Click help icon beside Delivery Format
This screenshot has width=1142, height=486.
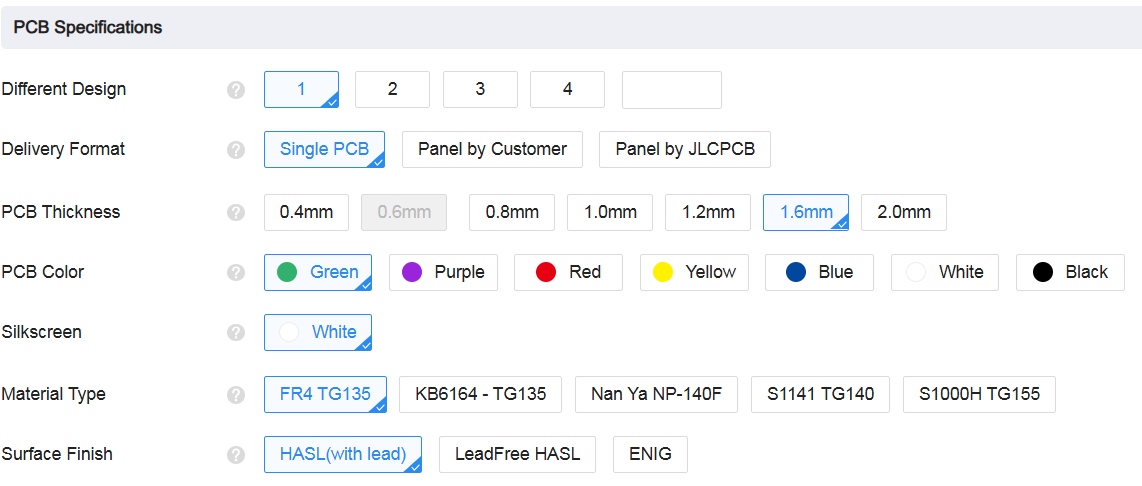point(236,150)
